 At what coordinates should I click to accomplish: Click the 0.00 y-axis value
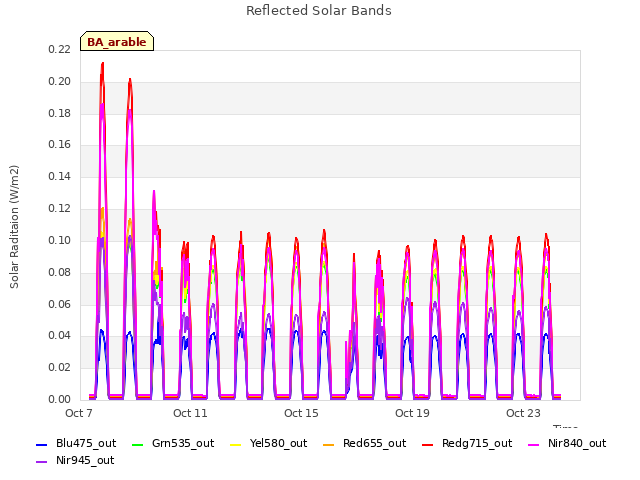pos(60,399)
